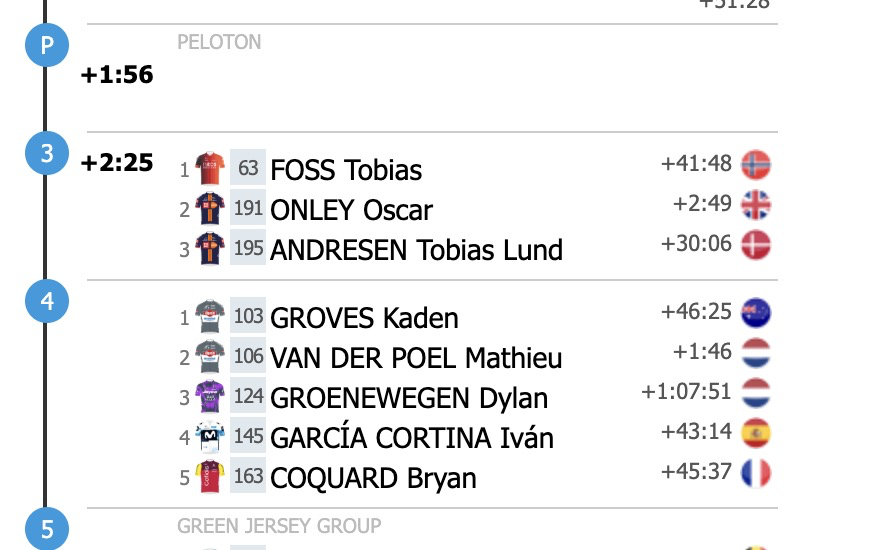This screenshot has width=892, height=550.
Task: Select the group 4 circle marker
Action: click(x=47, y=301)
